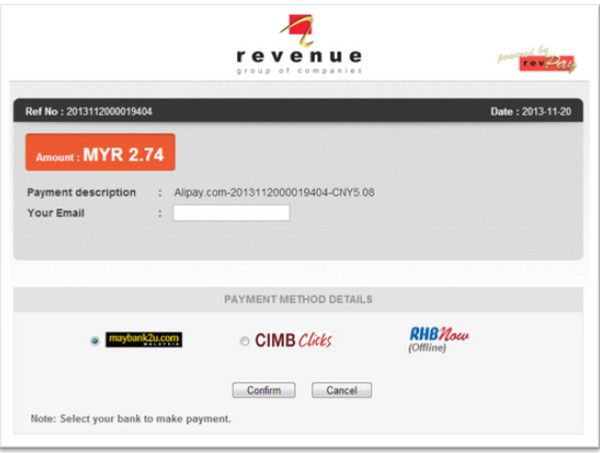The image size is (600, 453).
Task: Click the Date 2013-11-20 text
Action: tap(531, 111)
